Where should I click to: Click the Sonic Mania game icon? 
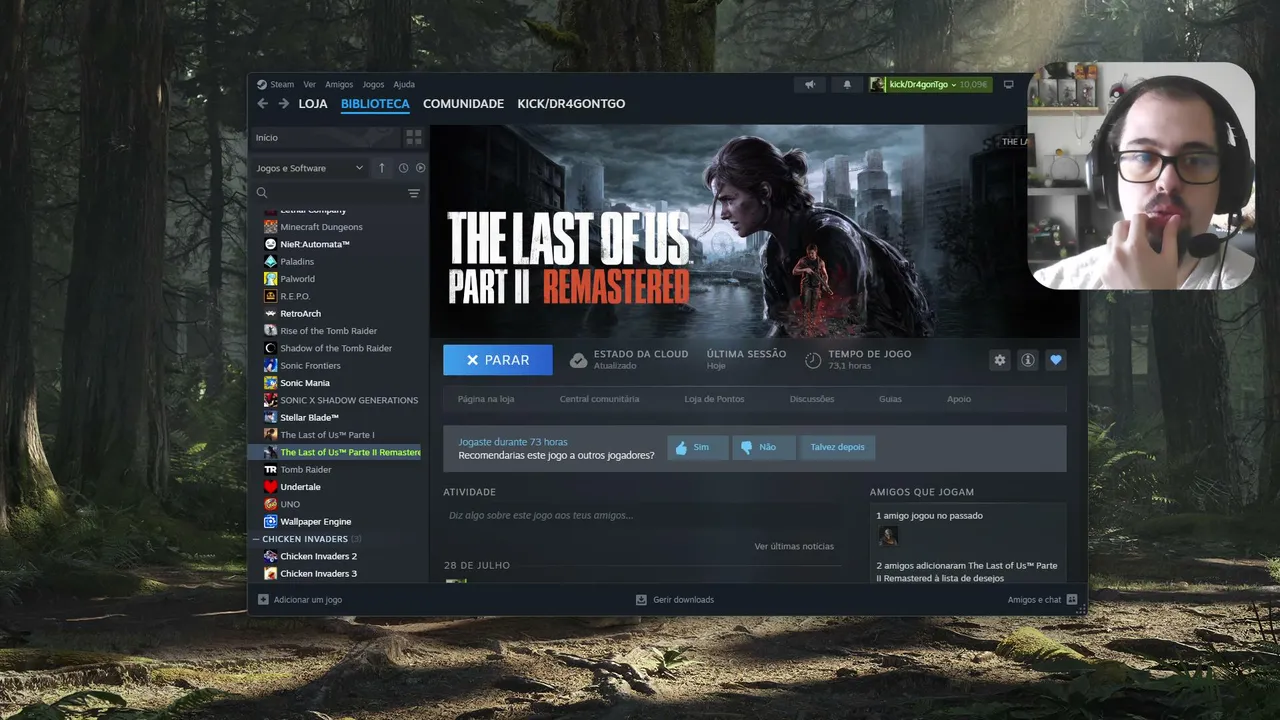(270, 383)
